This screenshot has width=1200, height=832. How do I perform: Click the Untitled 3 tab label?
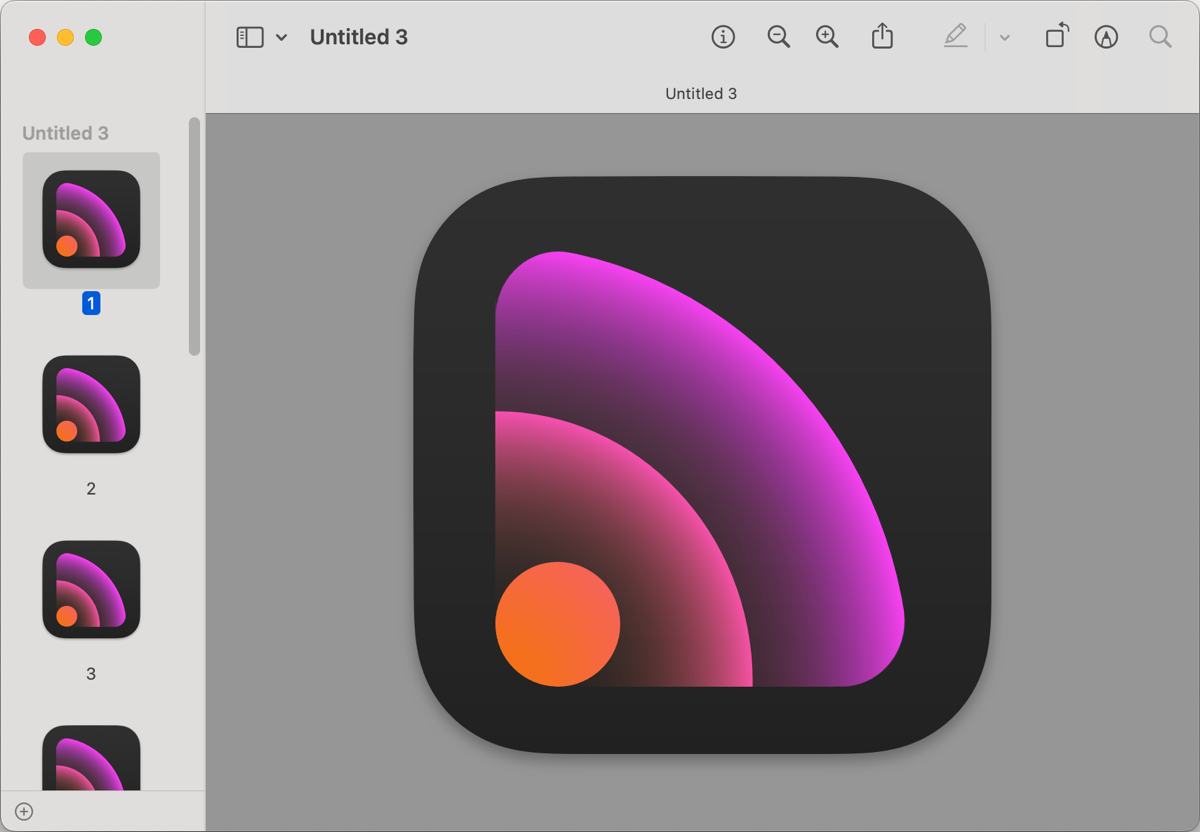[x=701, y=93]
